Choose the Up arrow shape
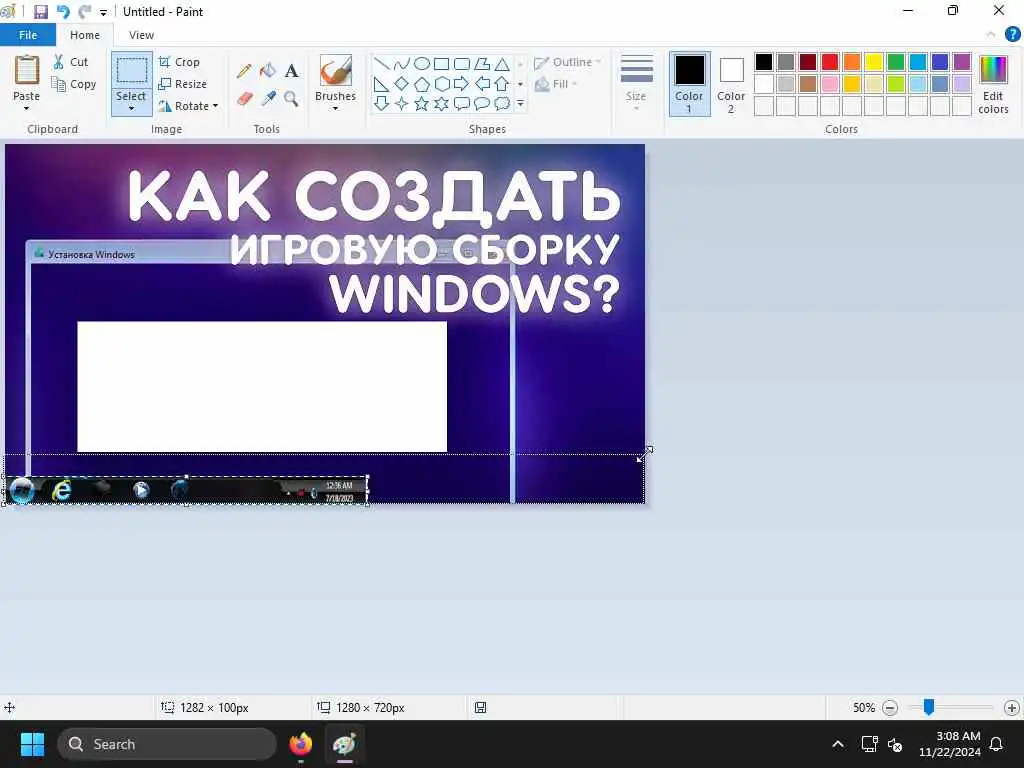 click(502, 84)
